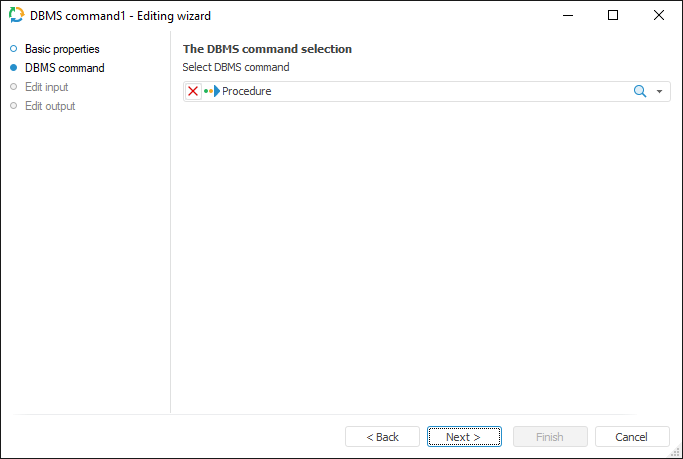
Task: Click the filled DBMS command step bullet
Action: [x=13, y=68]
